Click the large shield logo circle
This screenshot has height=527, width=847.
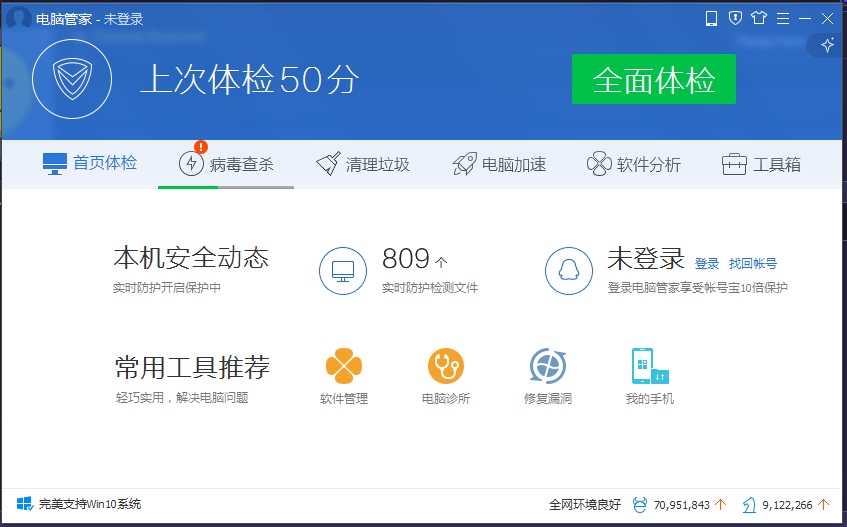[x=72, y=79]
